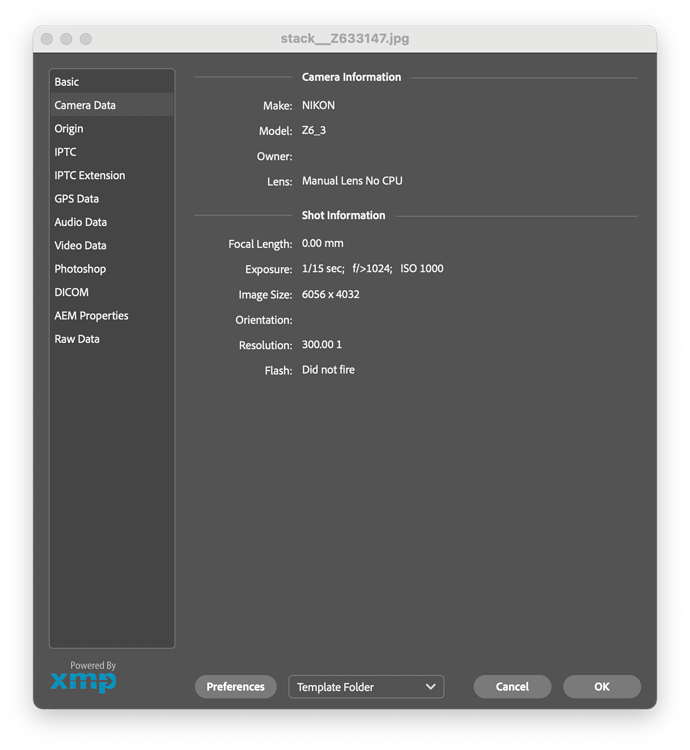Switch to the Origin section
Viewport: 690px width, 750px height.
[x=69, y=129]
